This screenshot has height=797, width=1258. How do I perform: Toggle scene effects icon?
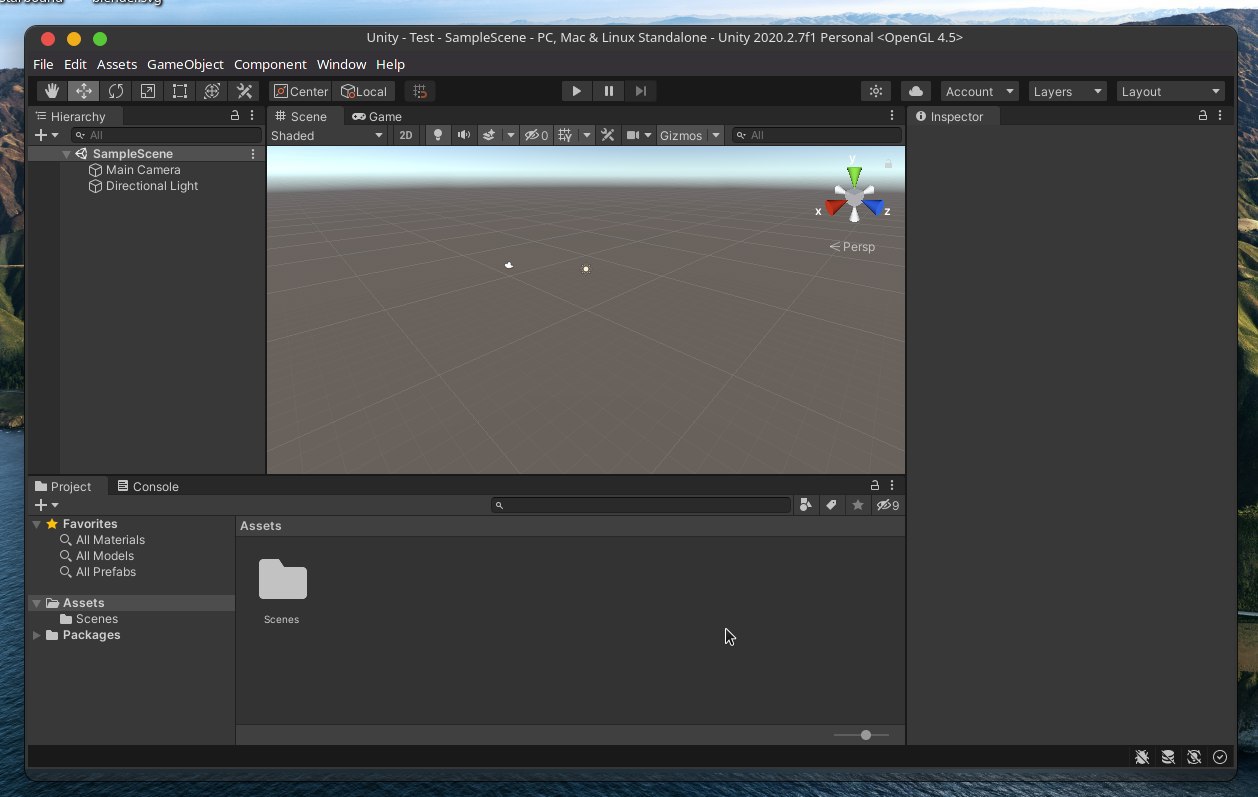pos(489,135)
